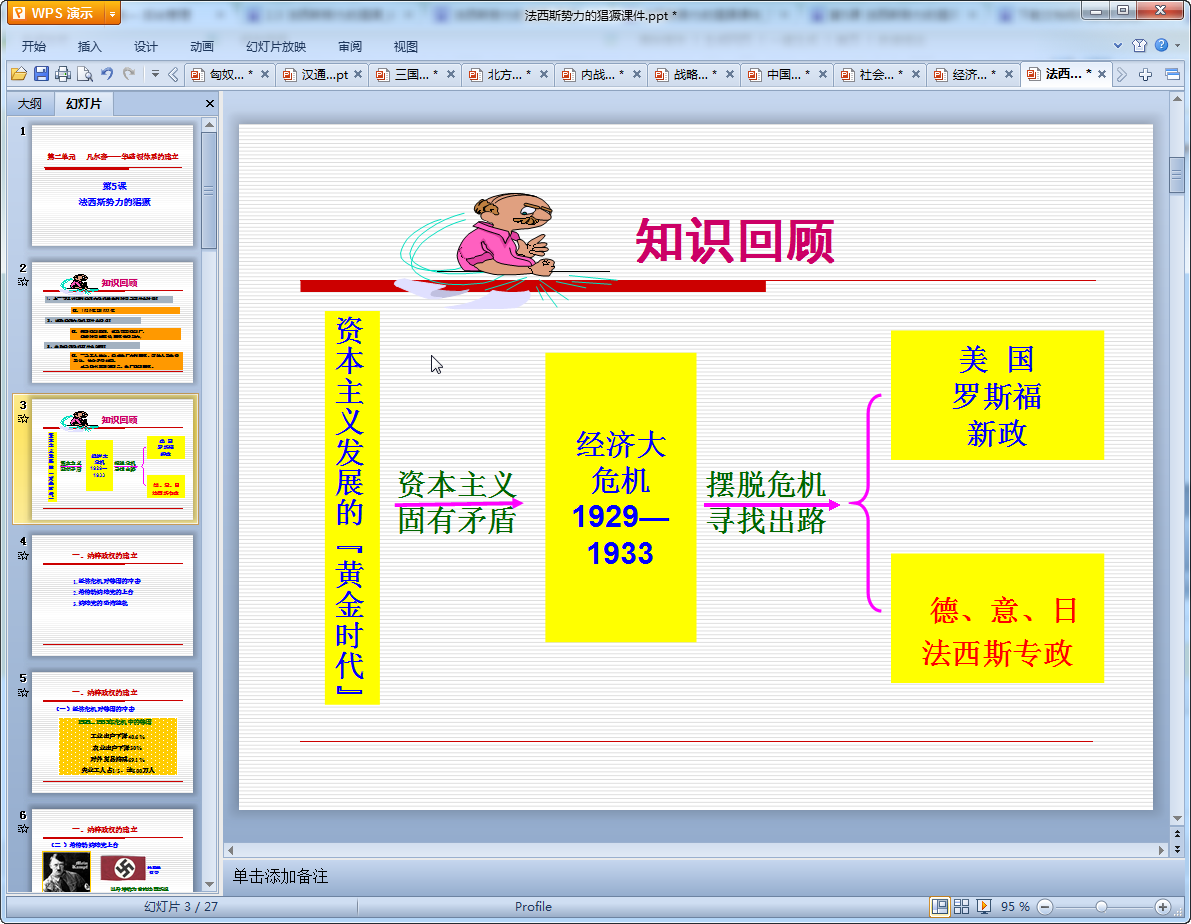
Task: Click zoom in plus button
Action: (x=1163, y=907)
